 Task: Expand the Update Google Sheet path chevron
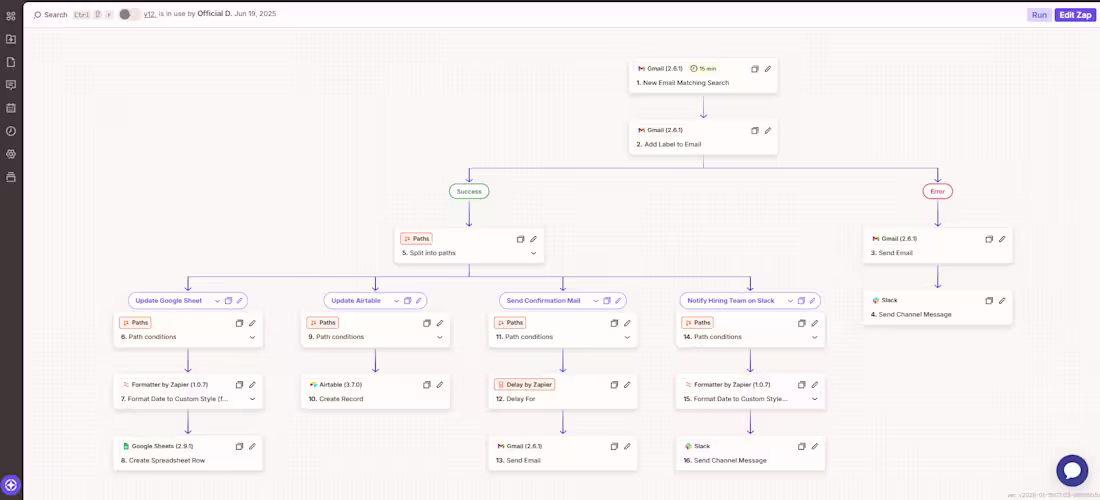pyautogui.click(x=216, y=301)
